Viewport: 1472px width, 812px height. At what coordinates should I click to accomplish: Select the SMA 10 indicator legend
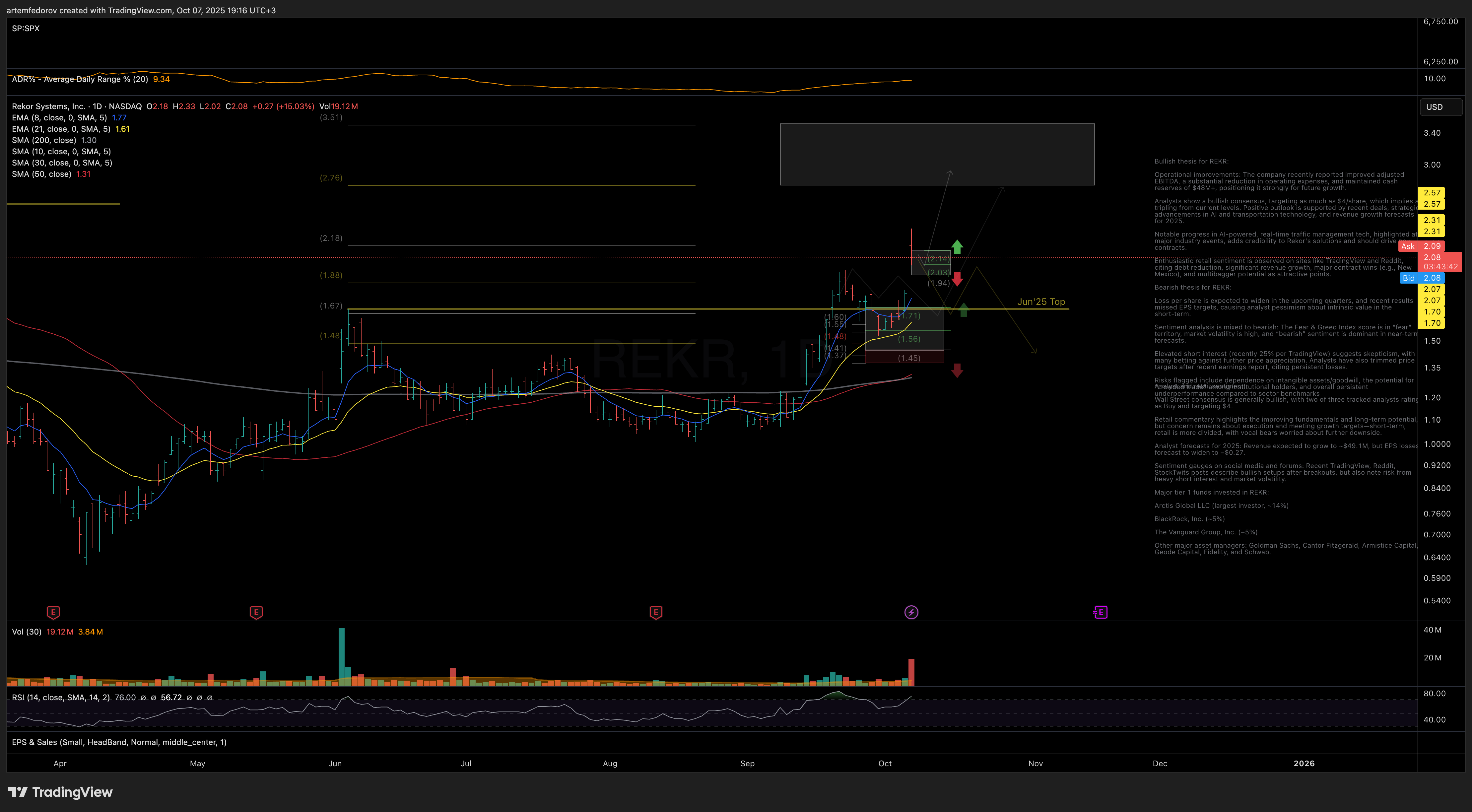click(x=61, y=152)
